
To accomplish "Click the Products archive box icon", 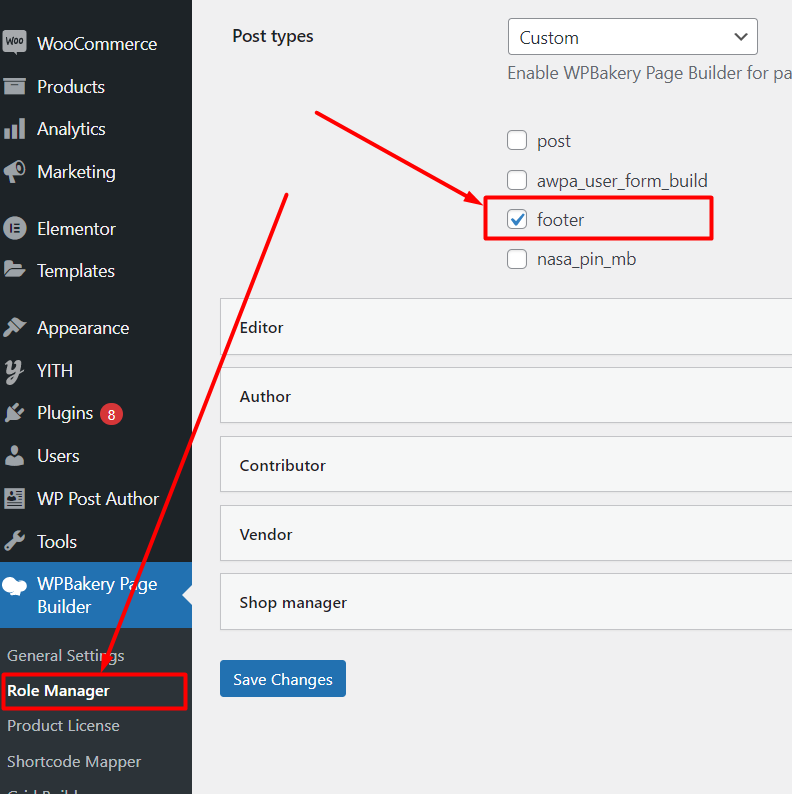I will pyautogui.click(x=14, y=86).
